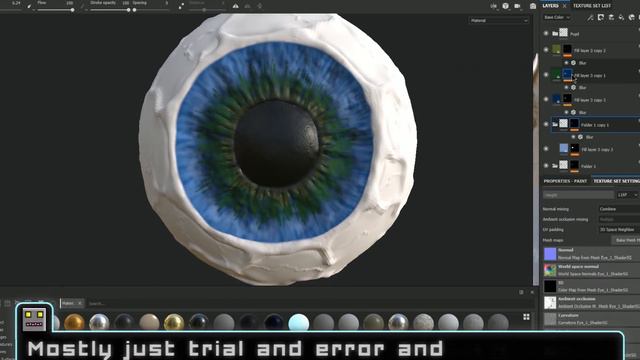The width and height of the screenshot is (640, 360).
Task: Hide the Folder 1 copy 1 layer
Action: point(546,124)
